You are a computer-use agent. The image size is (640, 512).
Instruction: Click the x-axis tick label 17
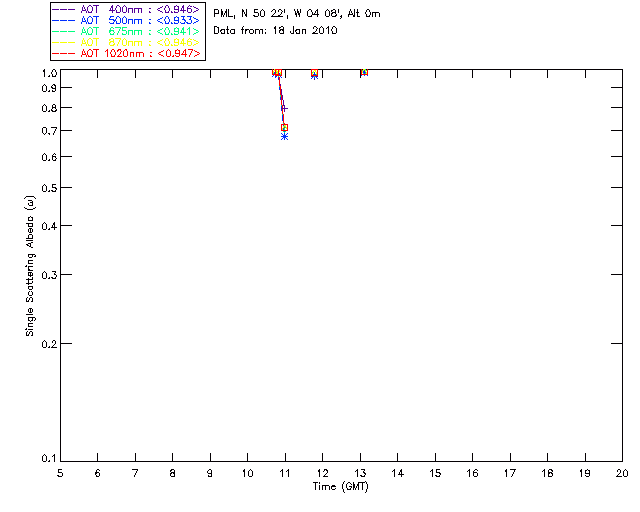[x=510, y=473]
